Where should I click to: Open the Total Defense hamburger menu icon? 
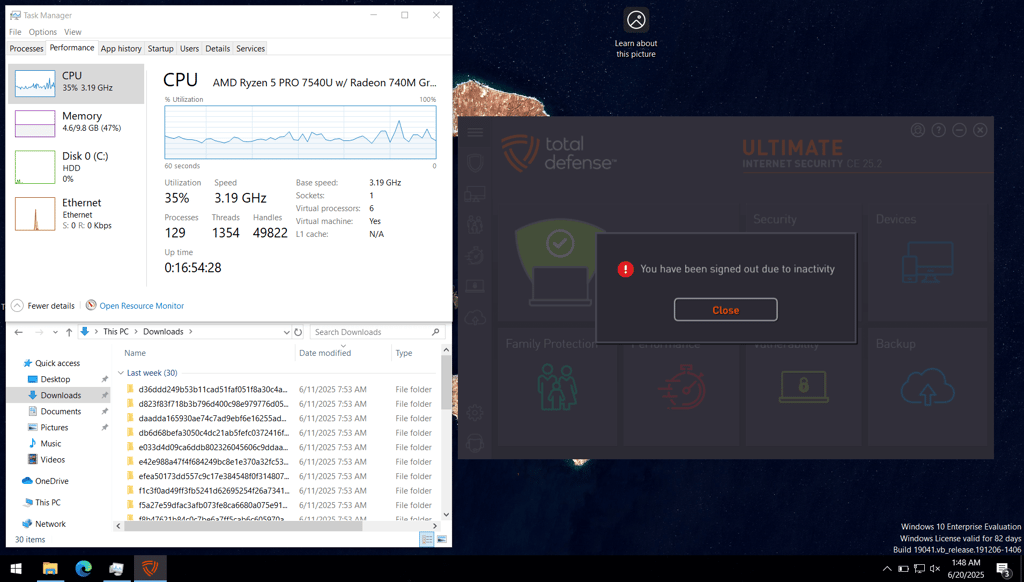pos(475,133)
